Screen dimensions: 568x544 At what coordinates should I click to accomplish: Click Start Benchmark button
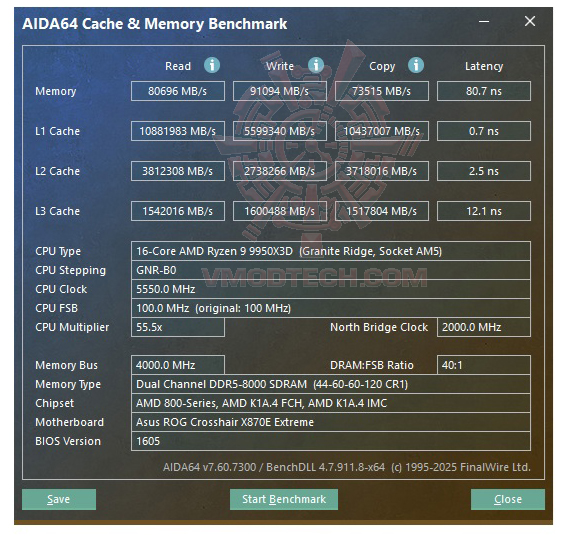pyautogui.click(x=284, y=499)
